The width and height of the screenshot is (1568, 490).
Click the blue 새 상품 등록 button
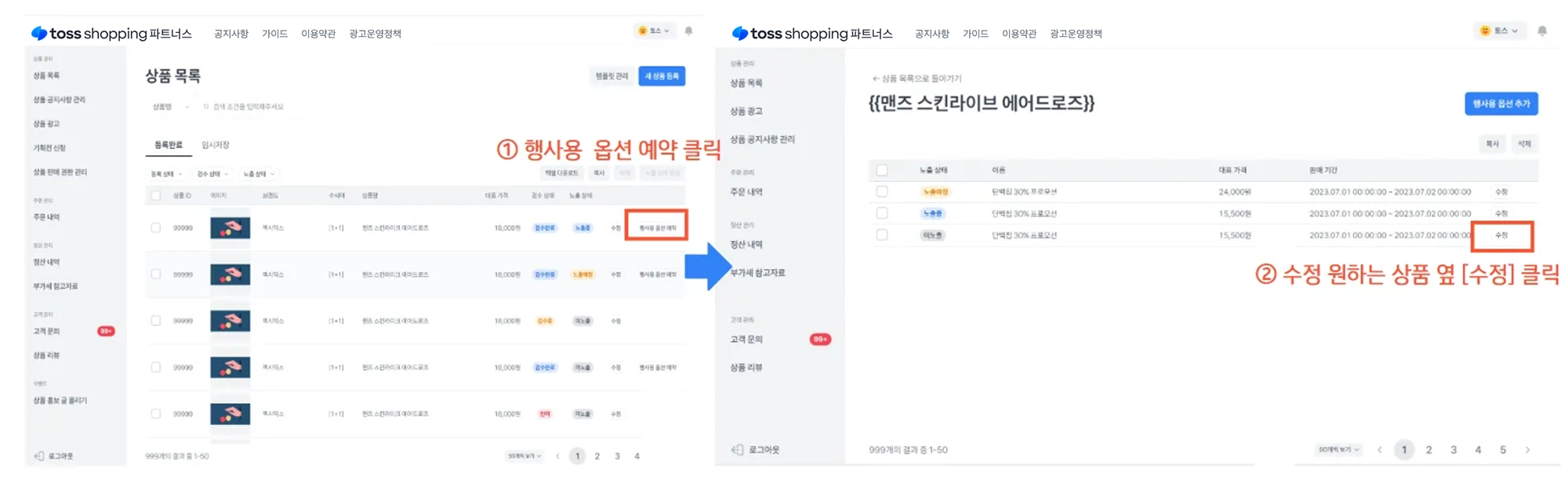pos(662,76)
